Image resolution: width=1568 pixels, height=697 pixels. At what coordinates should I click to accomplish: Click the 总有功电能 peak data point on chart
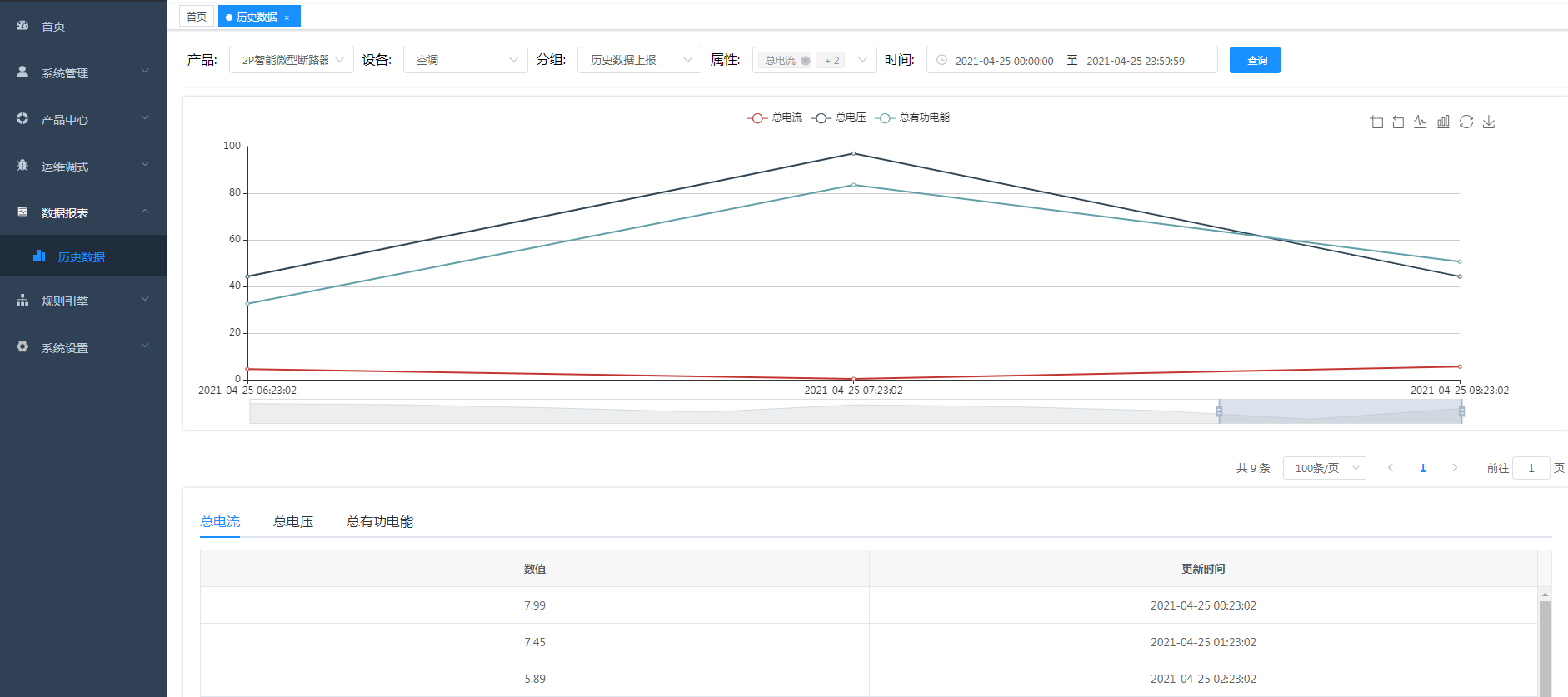pyautogui.click(x=853, y=185)
